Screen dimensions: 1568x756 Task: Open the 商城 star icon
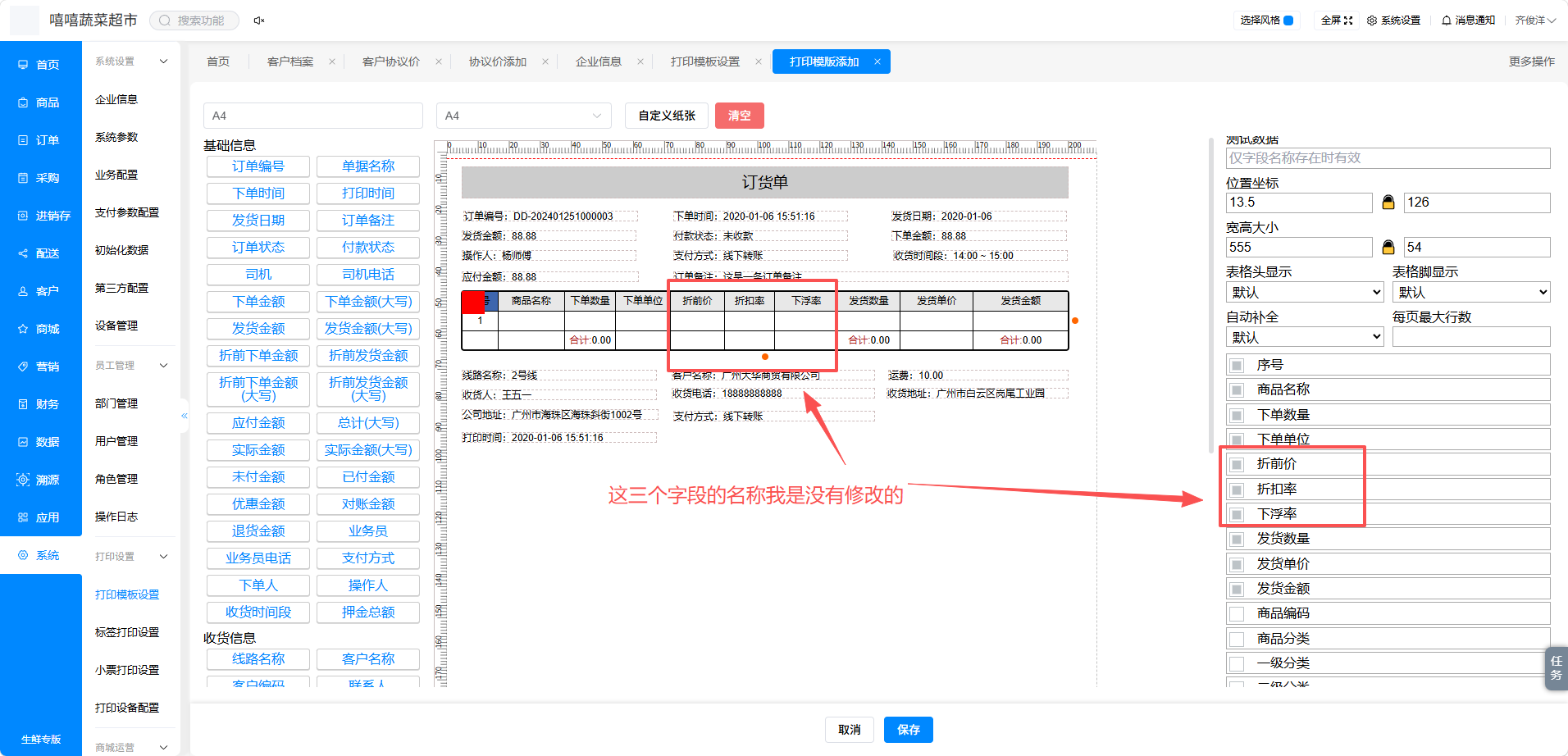(x=23, y=329)
